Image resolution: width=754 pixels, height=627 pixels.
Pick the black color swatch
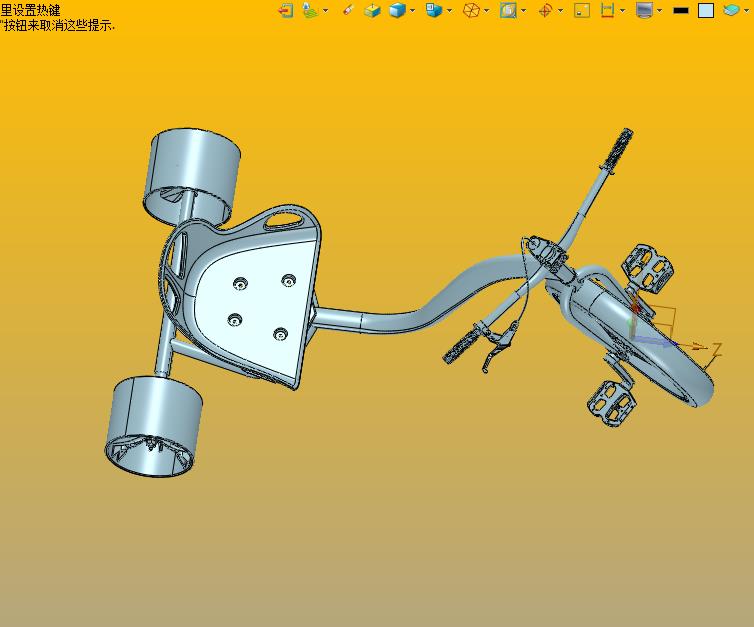tap(681, 10)
